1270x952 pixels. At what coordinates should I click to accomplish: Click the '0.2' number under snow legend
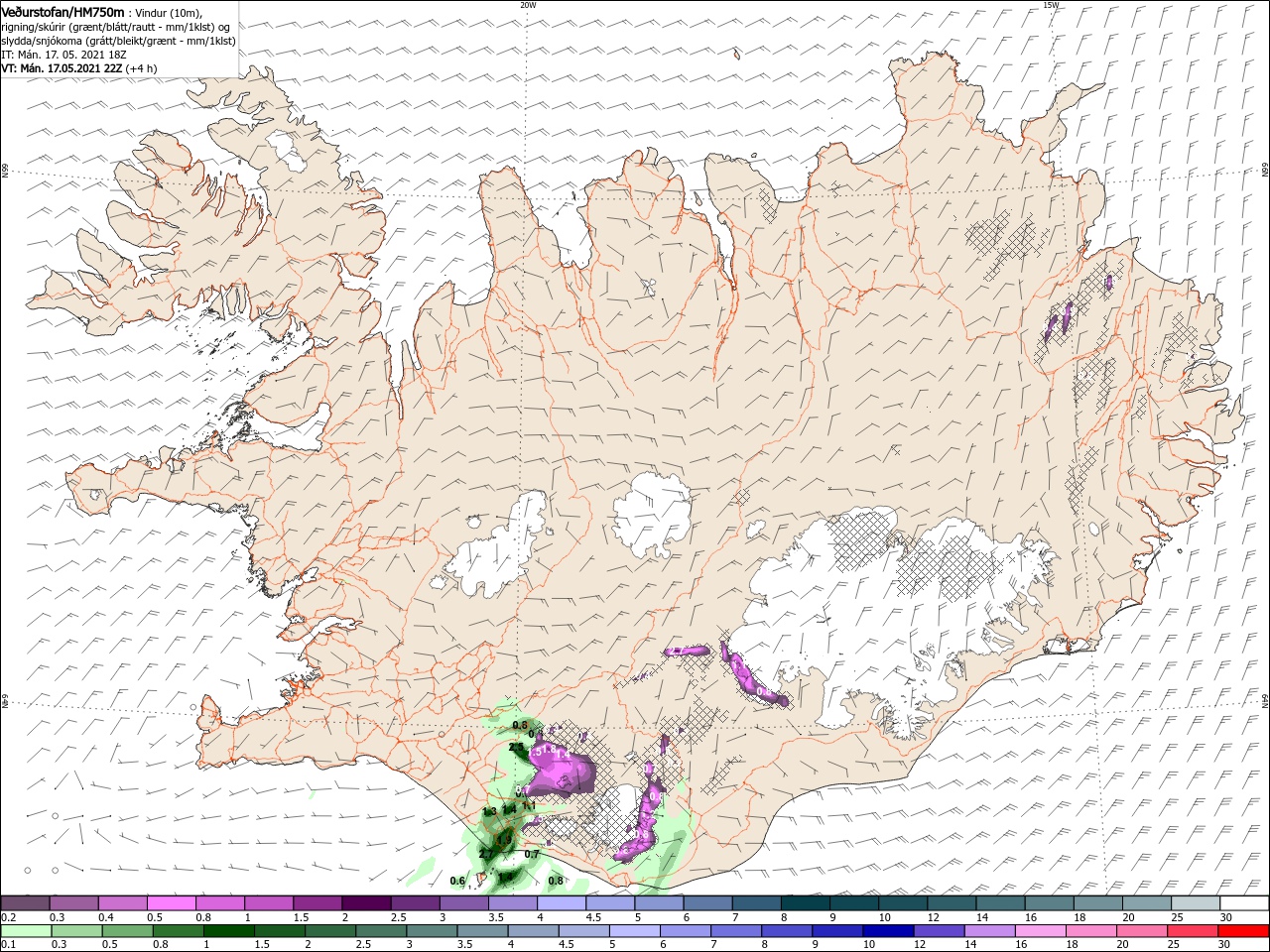(x=8, y=917)
